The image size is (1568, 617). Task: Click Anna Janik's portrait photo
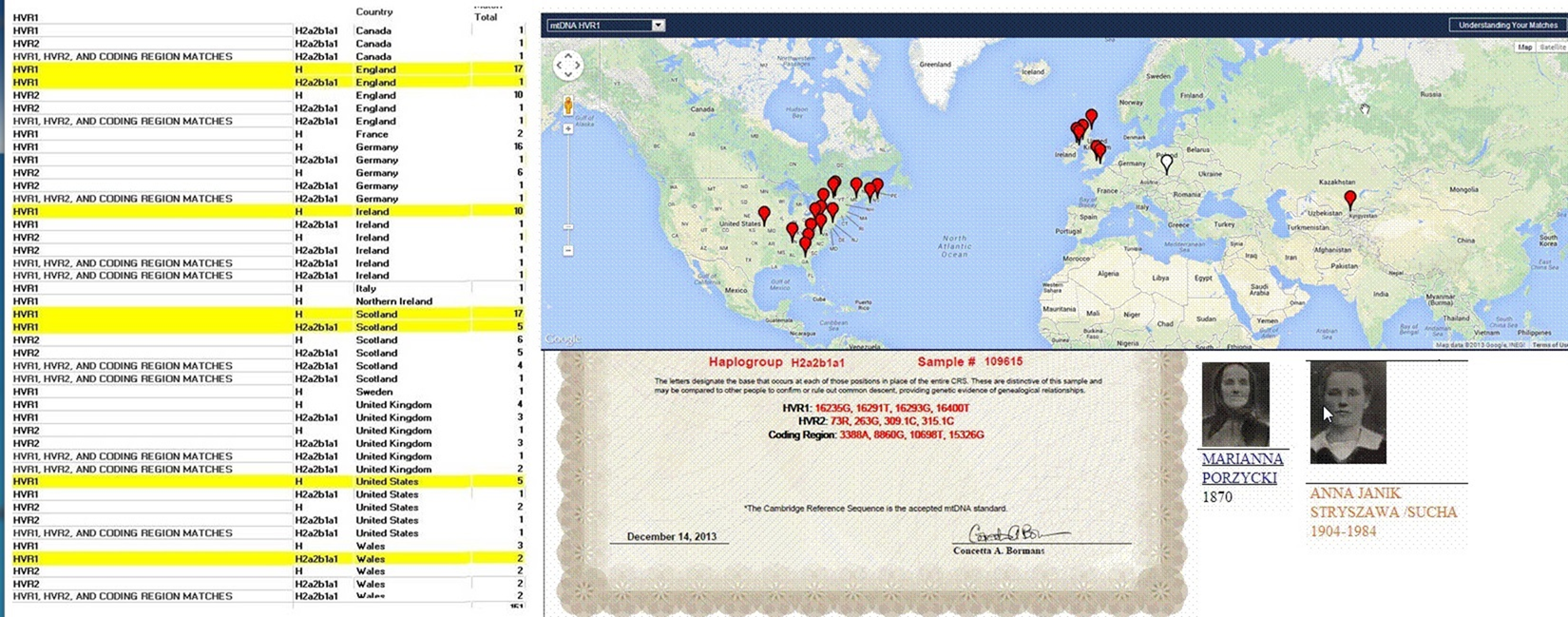[x=1348, y=412]
